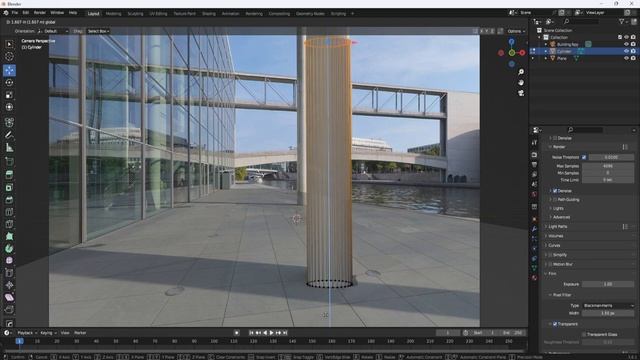Open the File menu
The image size is (640, 360).
15,13
